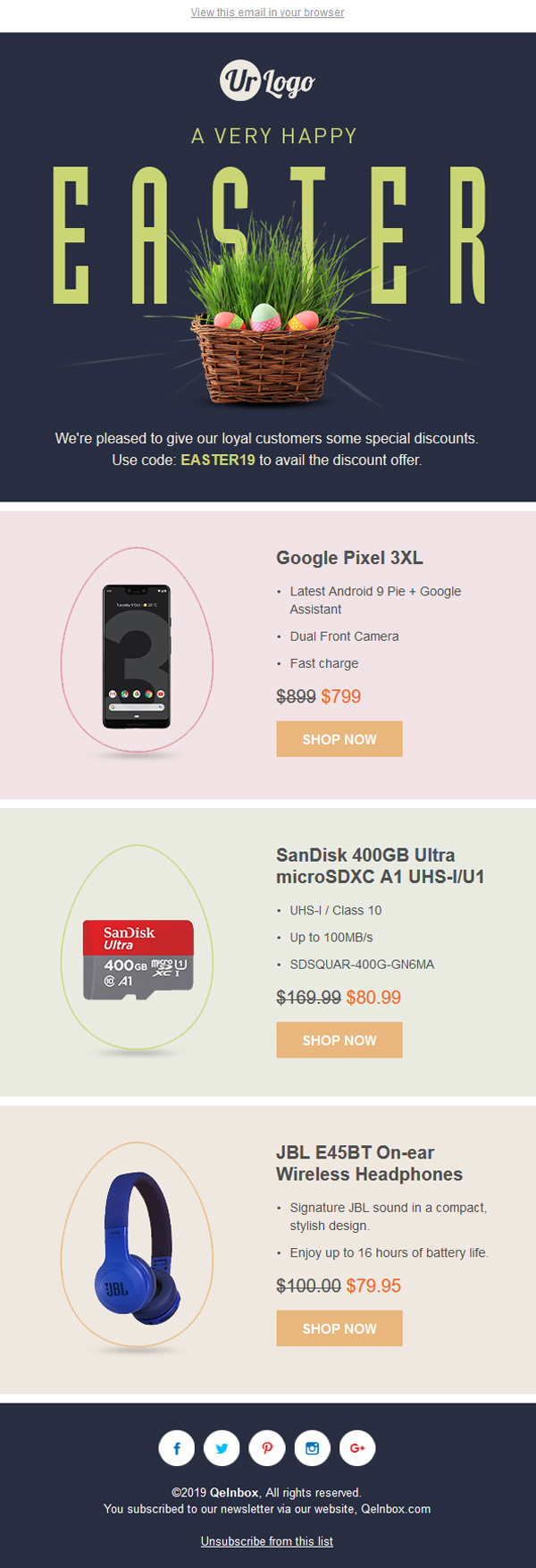Click the EASTER19 discount code text

[x=218, y=460]
